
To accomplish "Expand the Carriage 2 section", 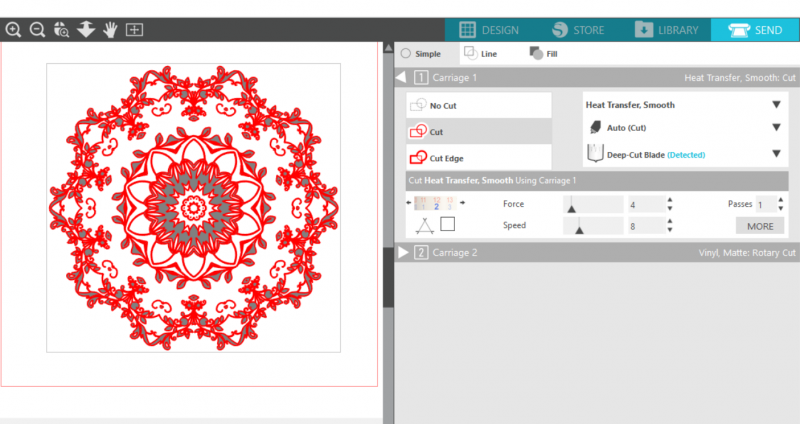I will 404,253.
